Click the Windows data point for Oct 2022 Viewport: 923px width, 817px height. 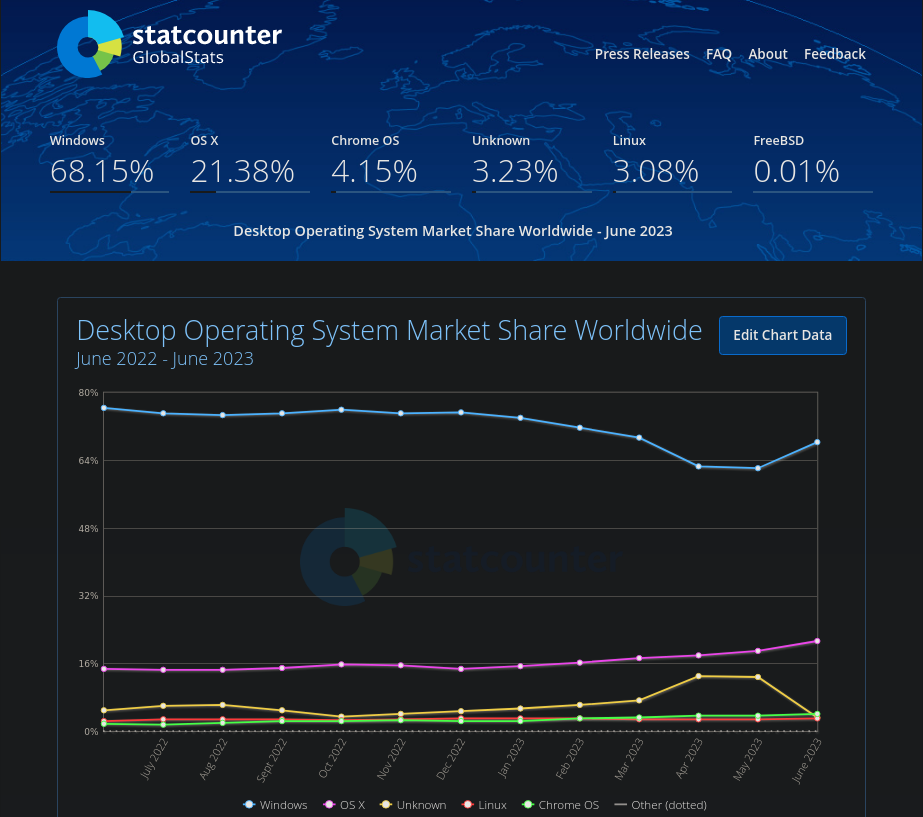[x=341, y=410]
